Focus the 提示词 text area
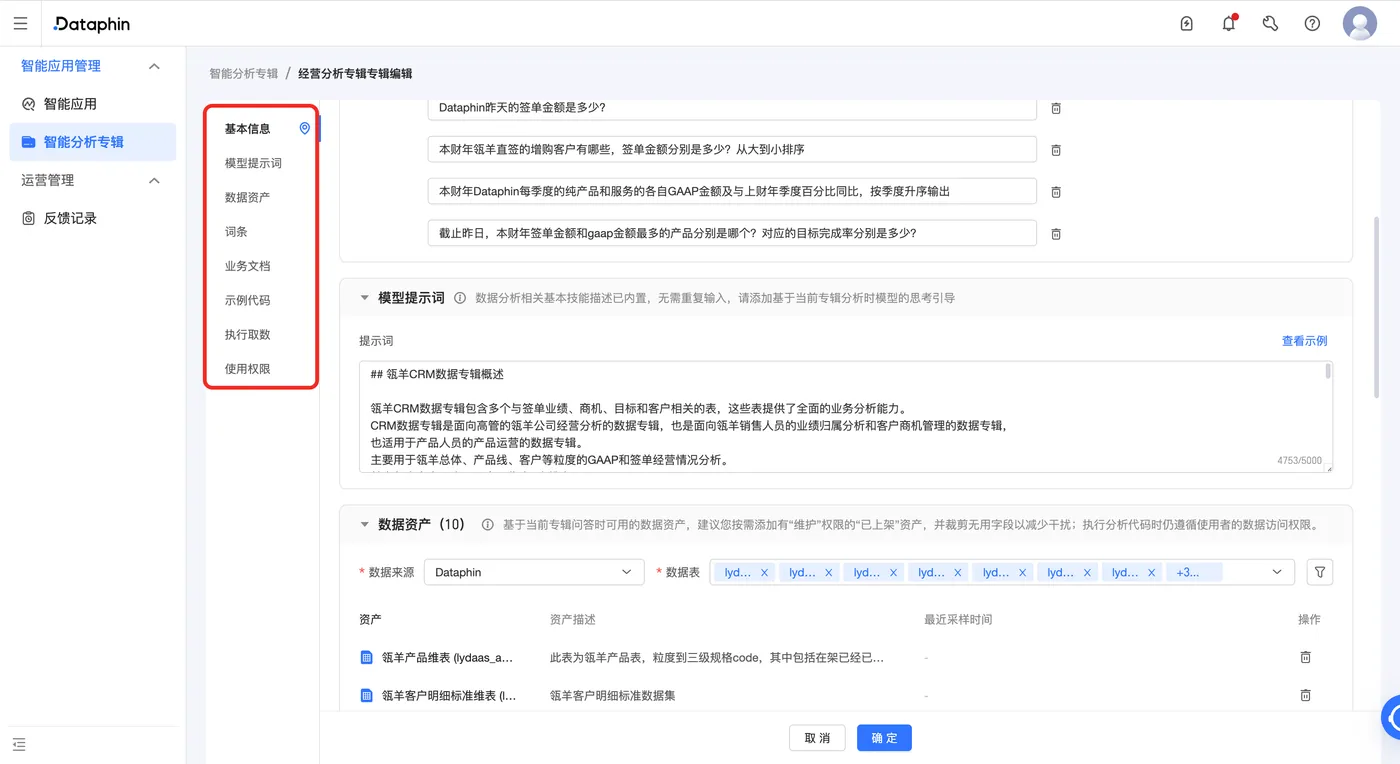This screenshot has height=764, width=1400. pos(846,416)
